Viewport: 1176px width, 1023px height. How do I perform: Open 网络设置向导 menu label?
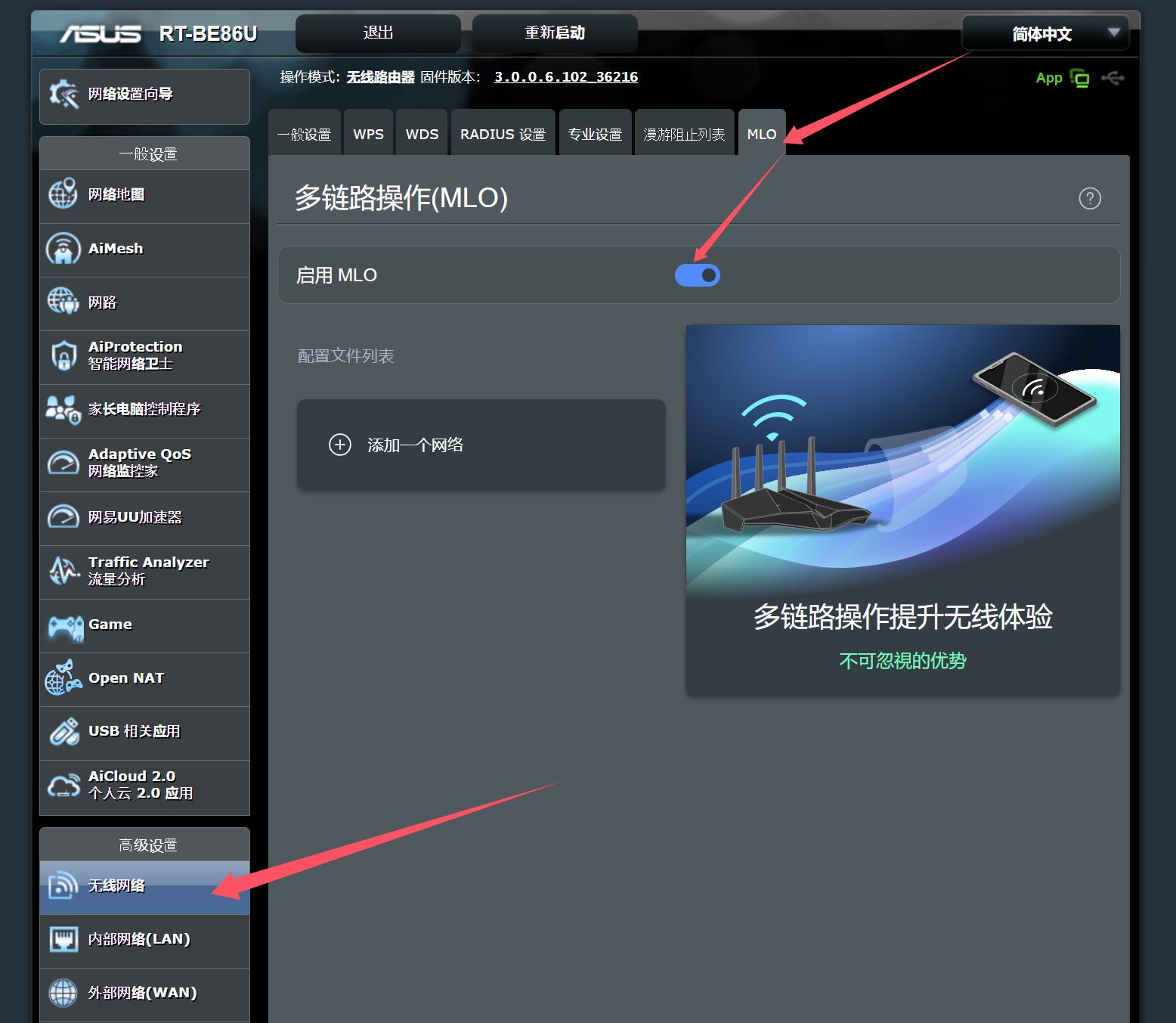pos(131,94)
